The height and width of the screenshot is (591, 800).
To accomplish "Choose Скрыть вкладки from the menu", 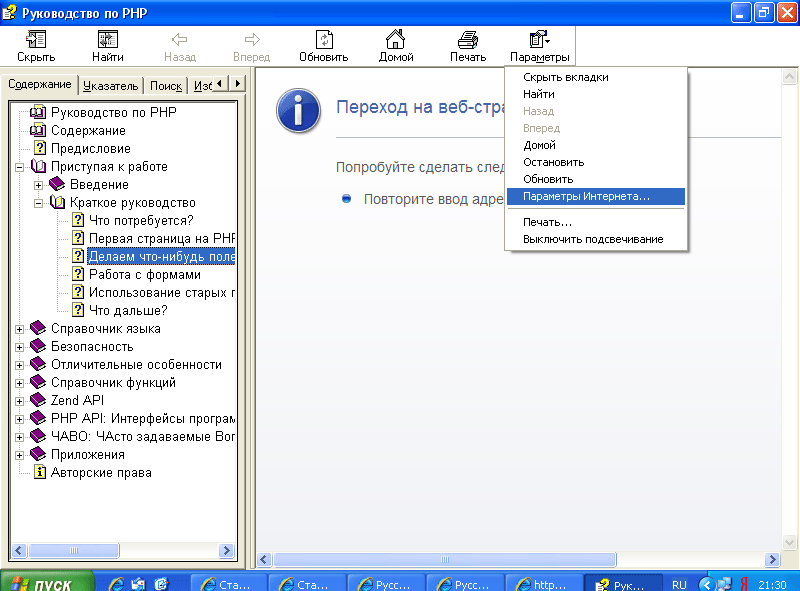I will (x=595, y=77).
